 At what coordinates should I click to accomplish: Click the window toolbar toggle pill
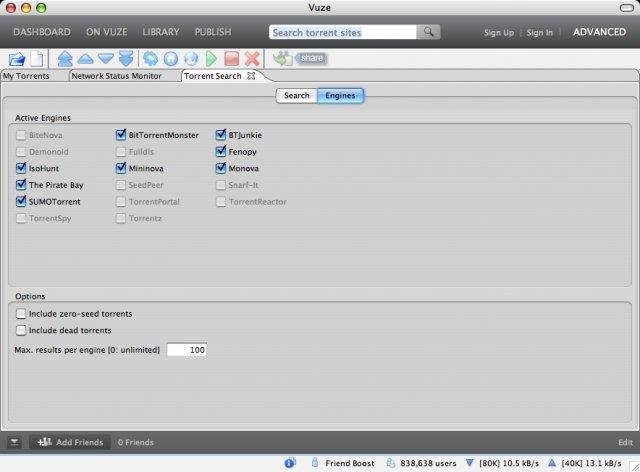point(627,8)
